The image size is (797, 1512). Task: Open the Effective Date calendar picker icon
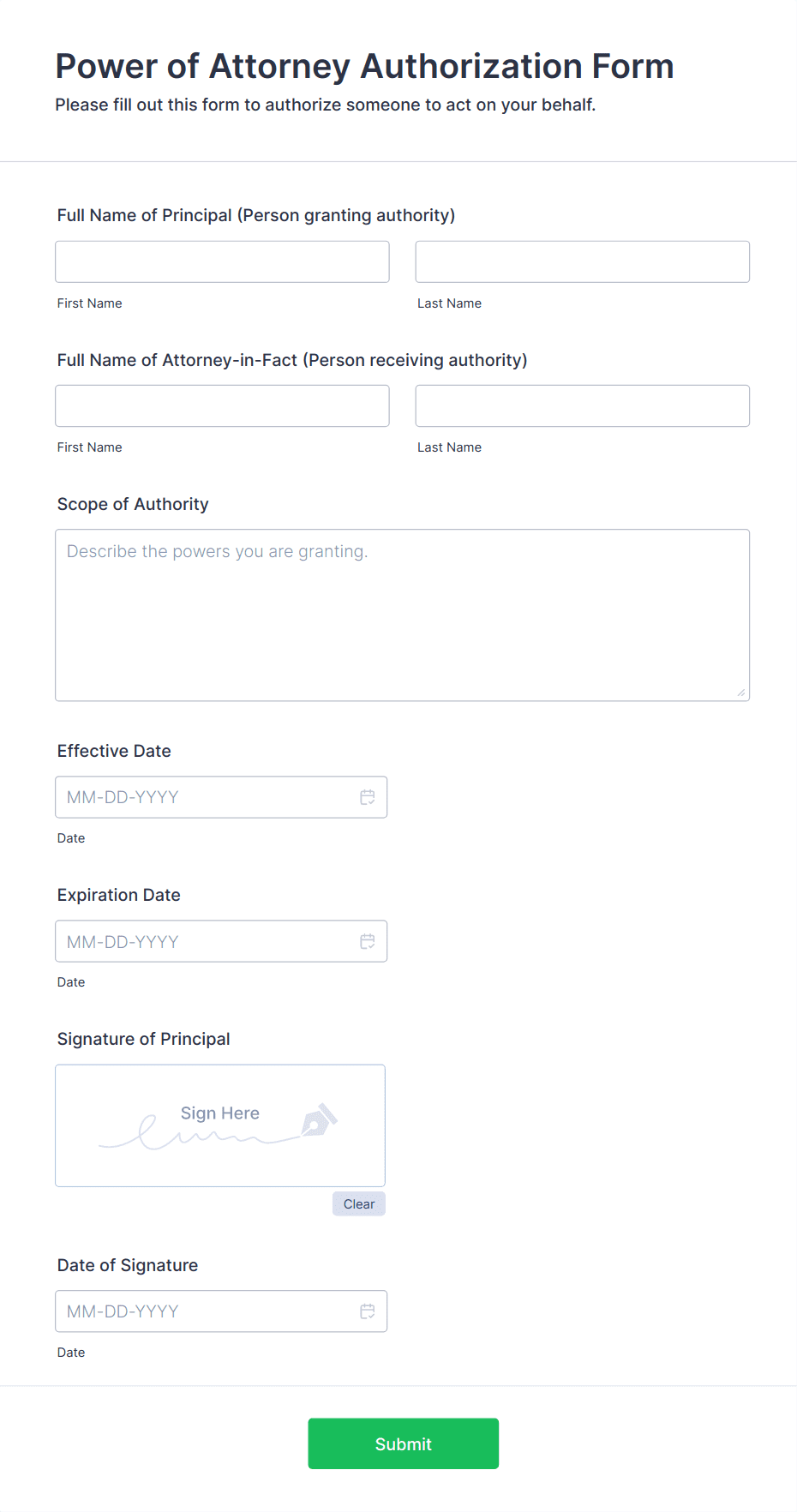coord(368,797)
